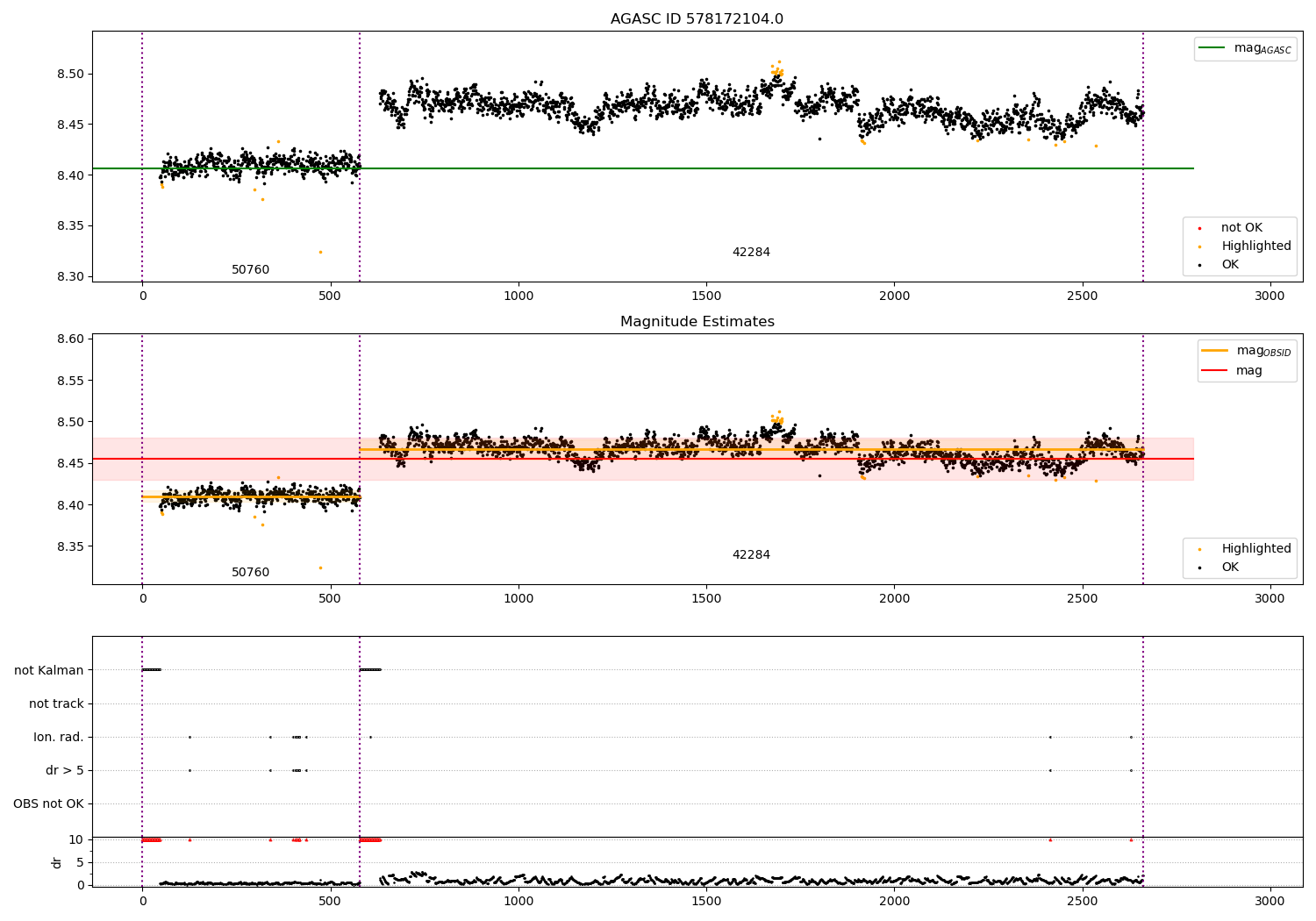Select the 'mag AGASC' legend label text
The image size is (1316, 921).
click(1262, 48)
